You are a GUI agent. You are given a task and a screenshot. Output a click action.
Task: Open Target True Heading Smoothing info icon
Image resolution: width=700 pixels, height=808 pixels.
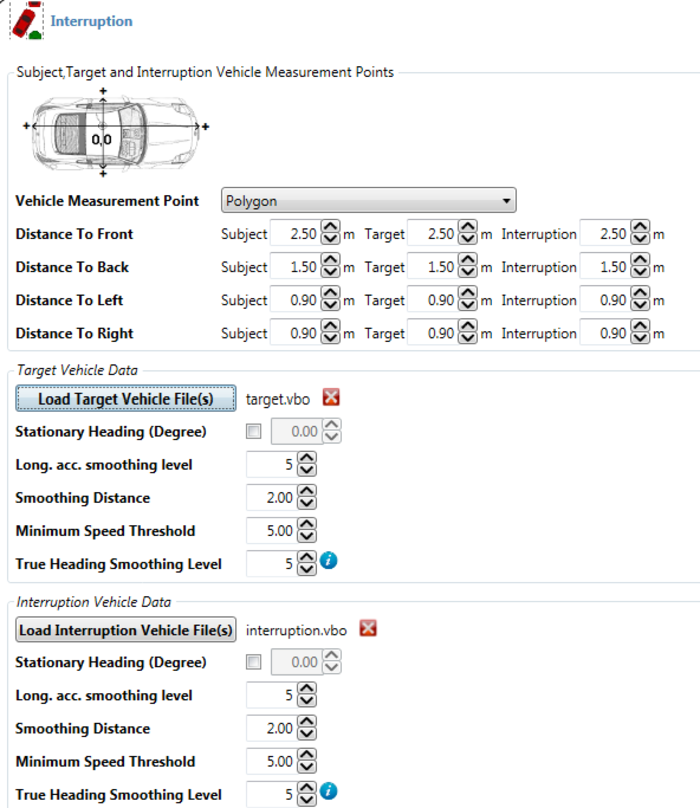328,560
